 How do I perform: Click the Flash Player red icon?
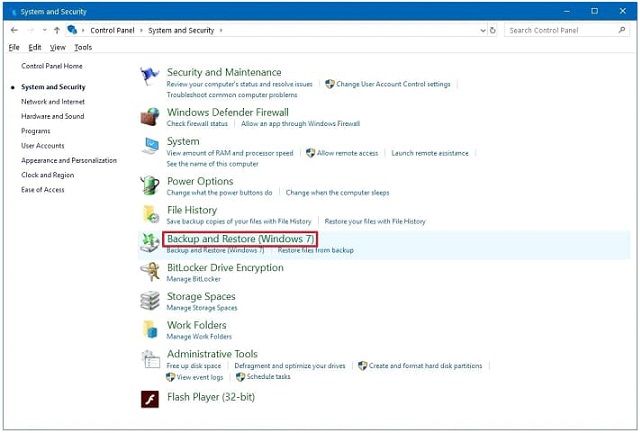coord(150,399)
